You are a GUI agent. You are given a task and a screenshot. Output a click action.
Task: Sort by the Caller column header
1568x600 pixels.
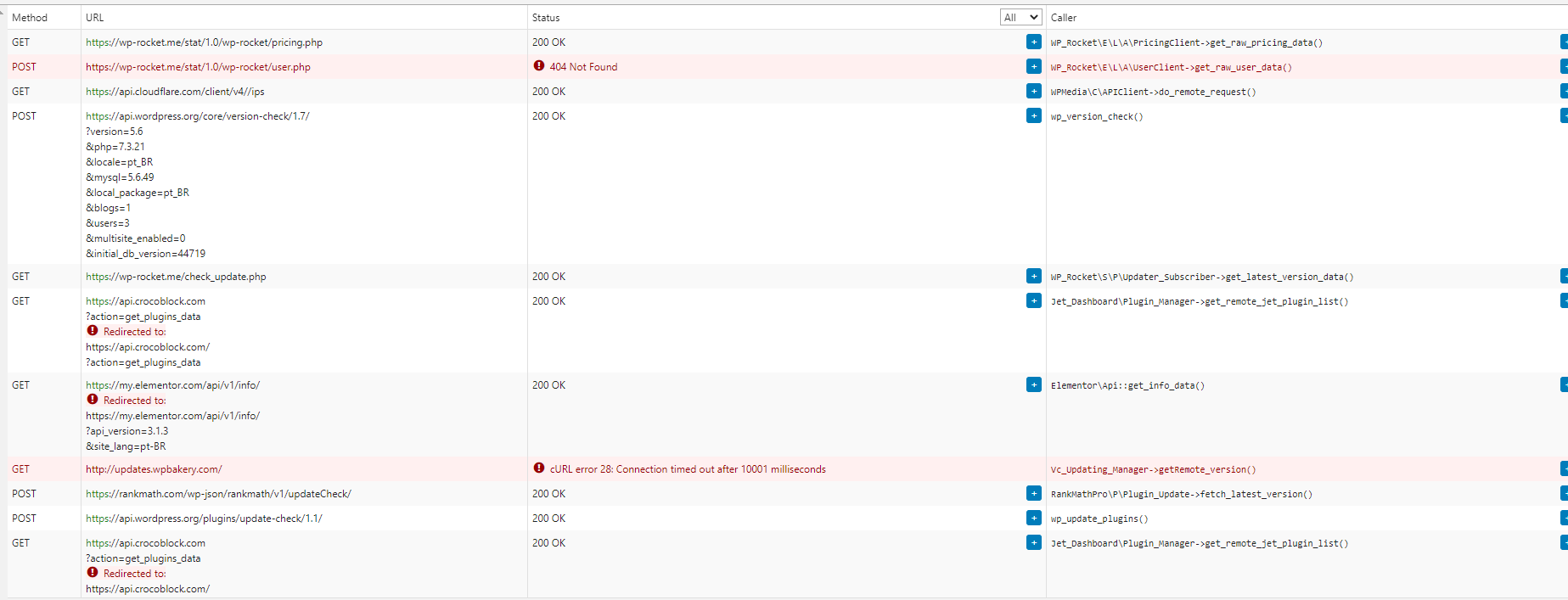coord(1064,18)
